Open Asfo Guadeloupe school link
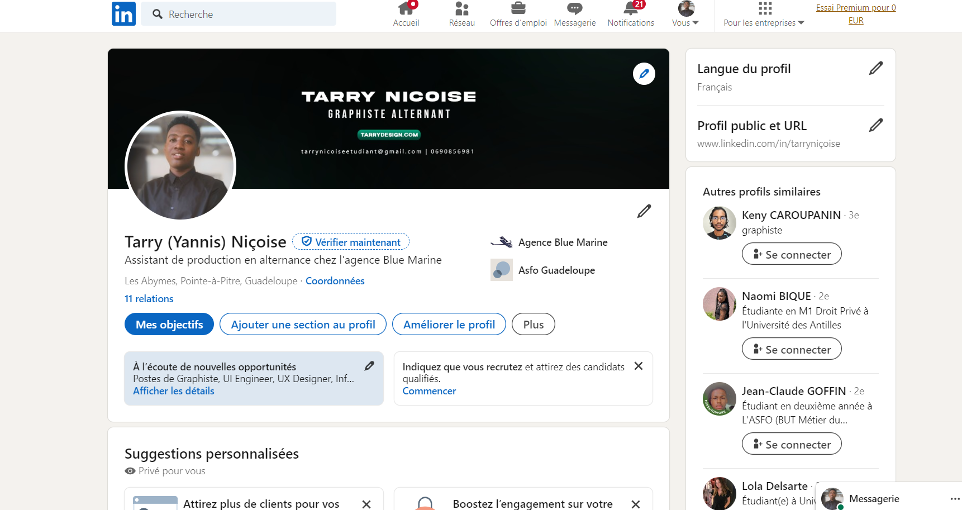 (x=556, y=270)
